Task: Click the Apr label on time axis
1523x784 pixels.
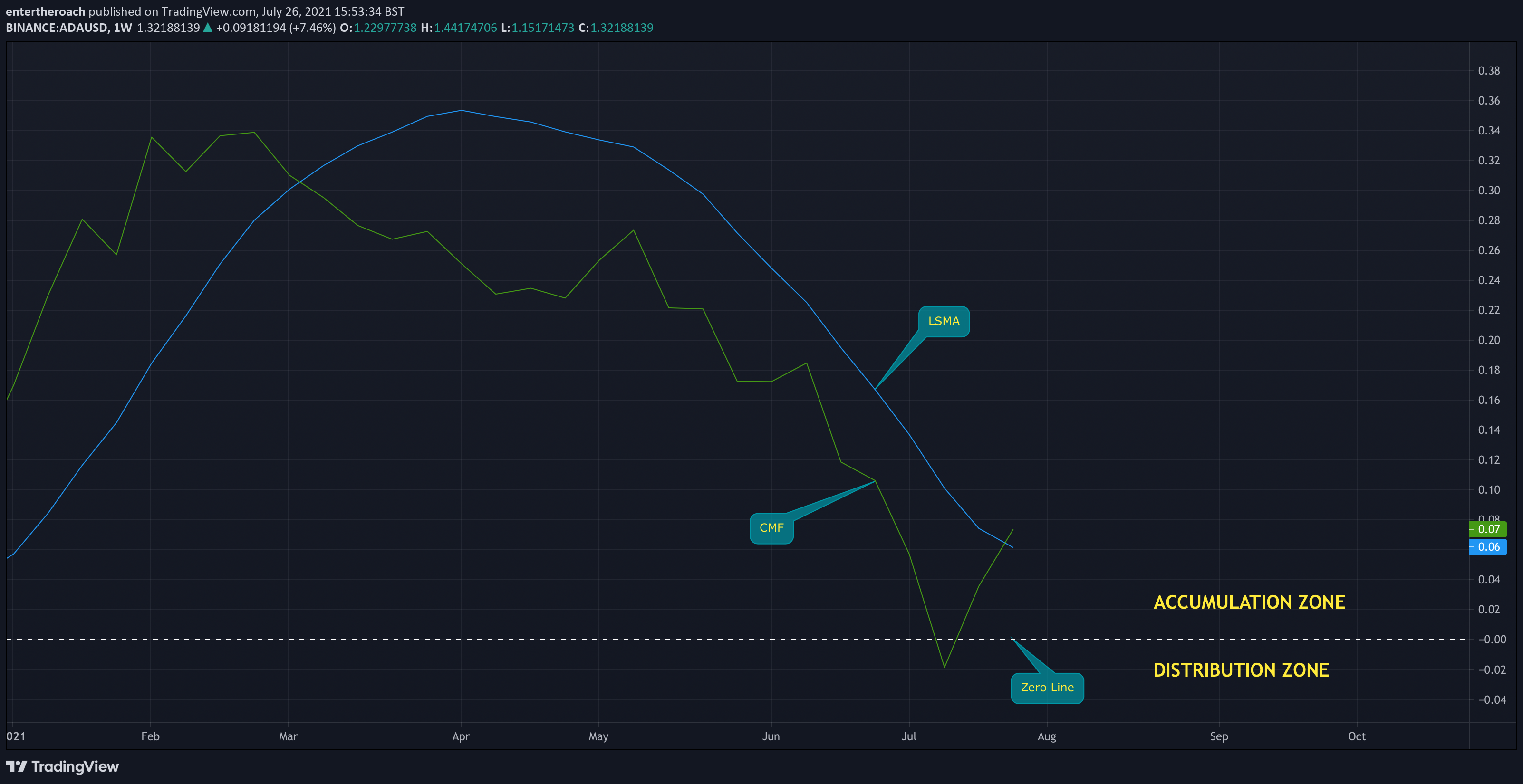Action: 461,736
